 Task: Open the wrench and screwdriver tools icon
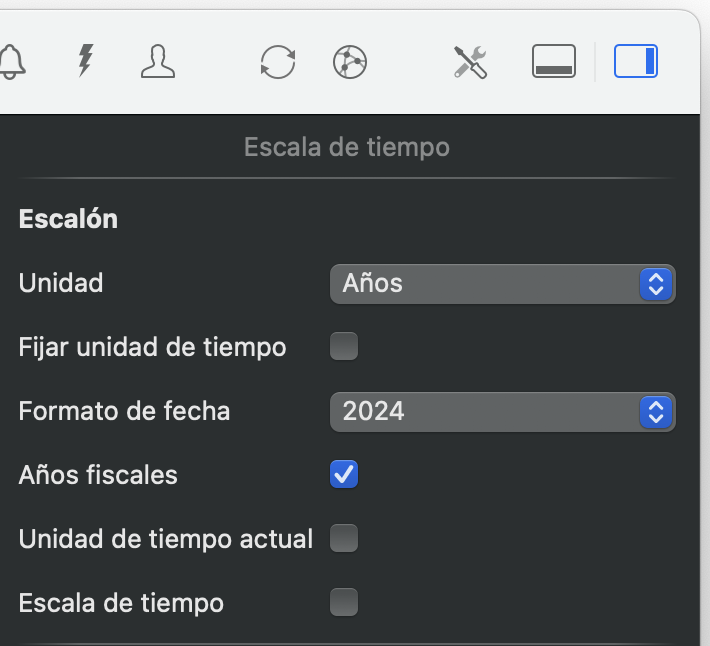470,62
